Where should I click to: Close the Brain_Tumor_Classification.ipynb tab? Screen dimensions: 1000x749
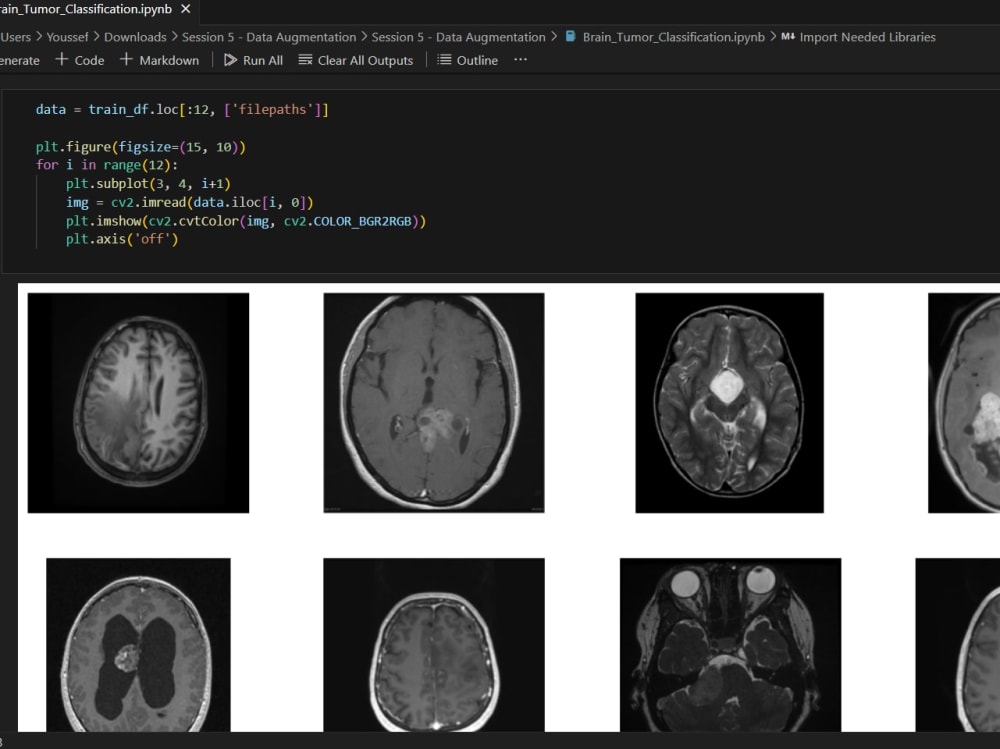[186, 9]
